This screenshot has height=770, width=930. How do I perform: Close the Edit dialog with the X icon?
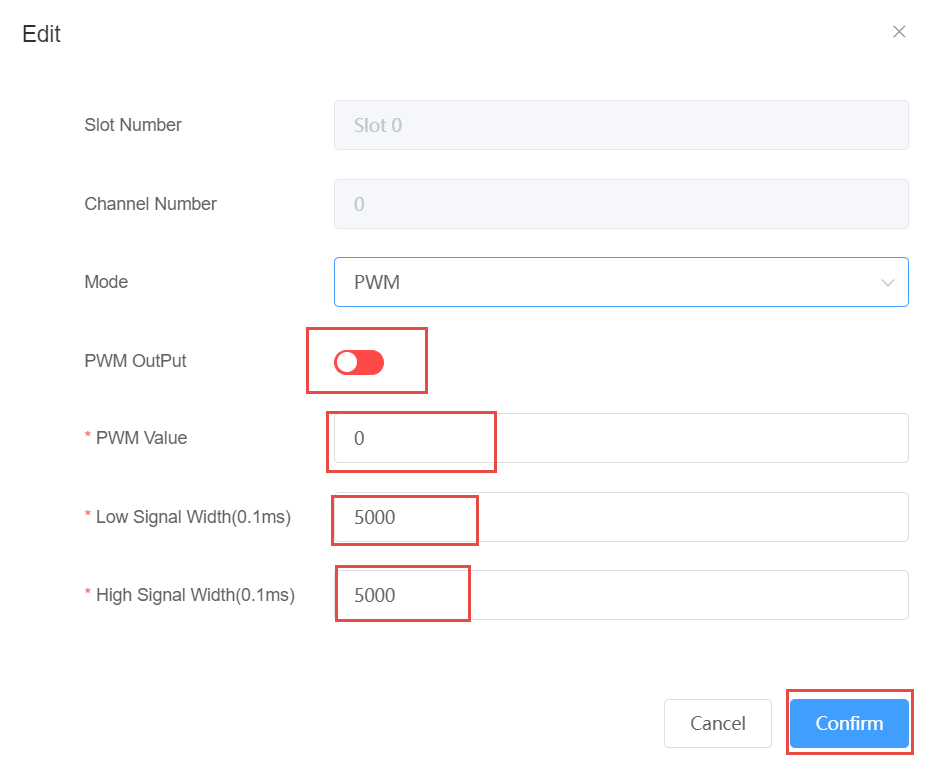pyautogui.click(x=899, y=32)
